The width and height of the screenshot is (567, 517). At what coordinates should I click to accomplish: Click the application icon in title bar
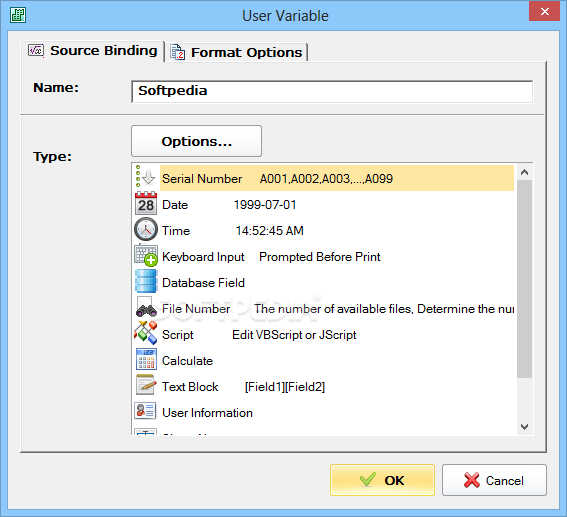pos(18,15)
